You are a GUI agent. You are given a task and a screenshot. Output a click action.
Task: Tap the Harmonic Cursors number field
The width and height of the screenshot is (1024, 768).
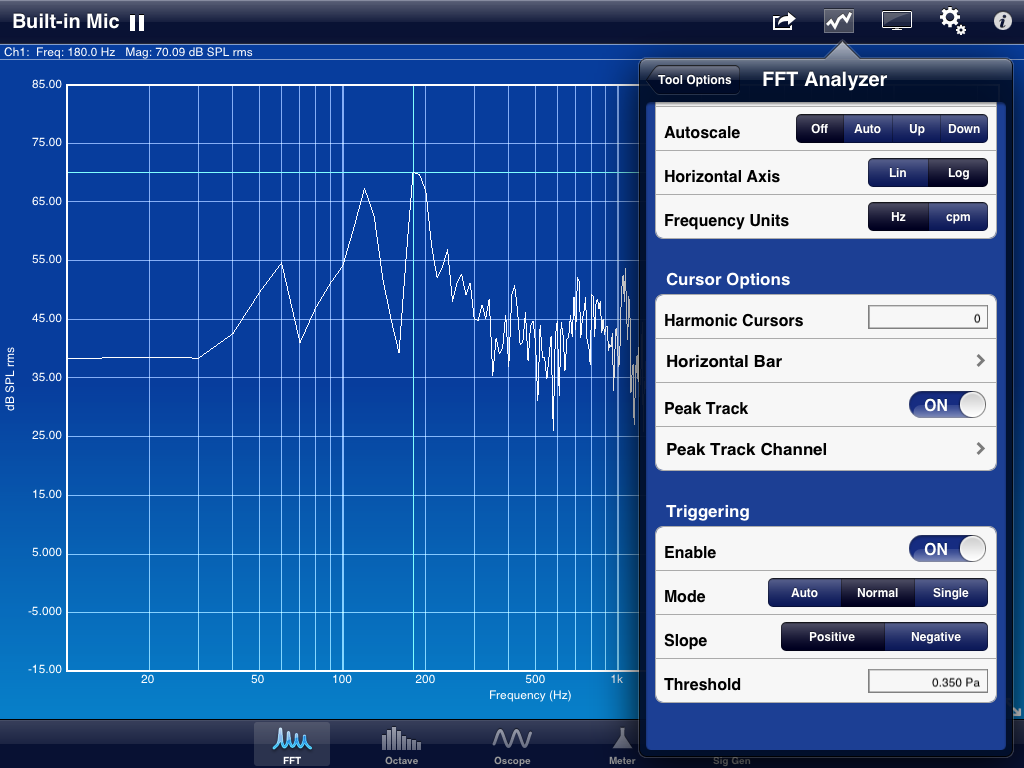pyautogui.click(x=927, y=318)
